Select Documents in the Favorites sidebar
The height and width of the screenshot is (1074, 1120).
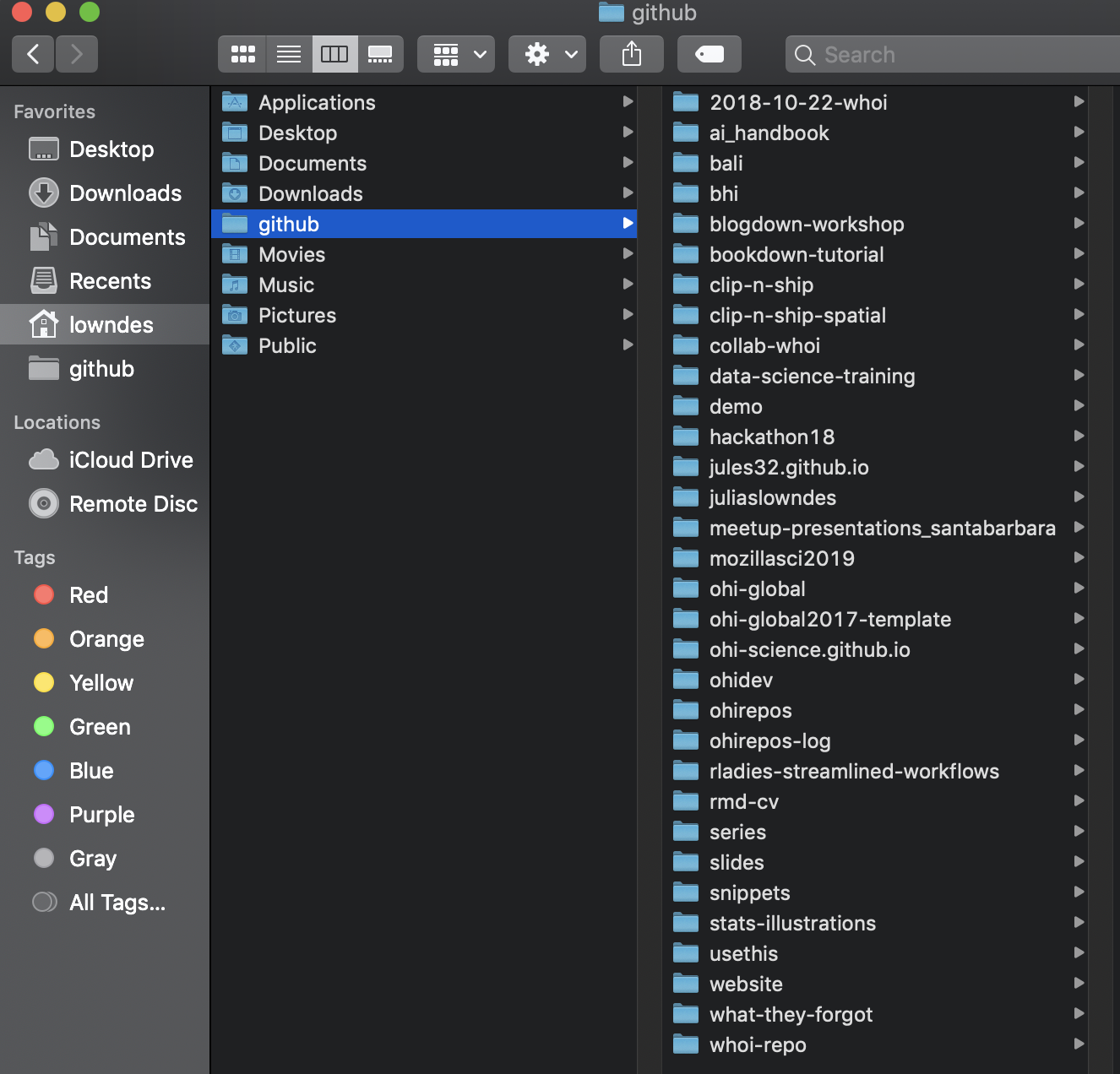(x=127, y=237)
